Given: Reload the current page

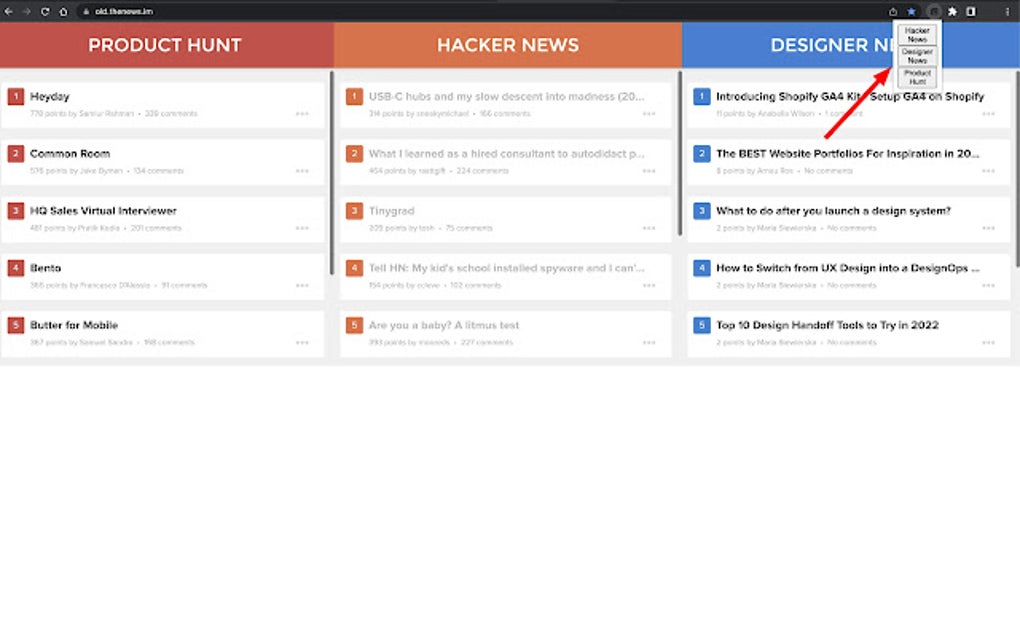Looking at the screenshot, I should 45,11.
